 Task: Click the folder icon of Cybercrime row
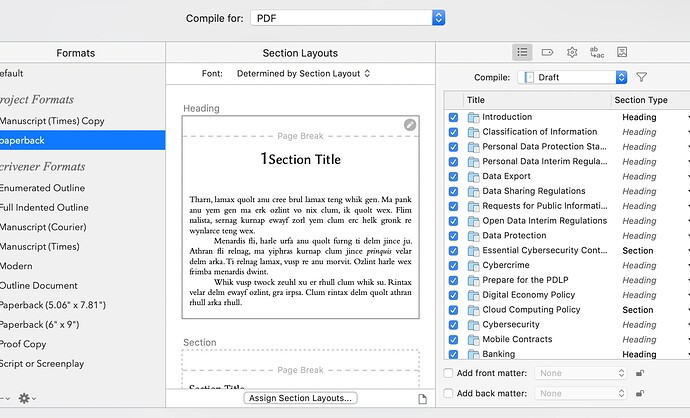click(x=473, y=265)
